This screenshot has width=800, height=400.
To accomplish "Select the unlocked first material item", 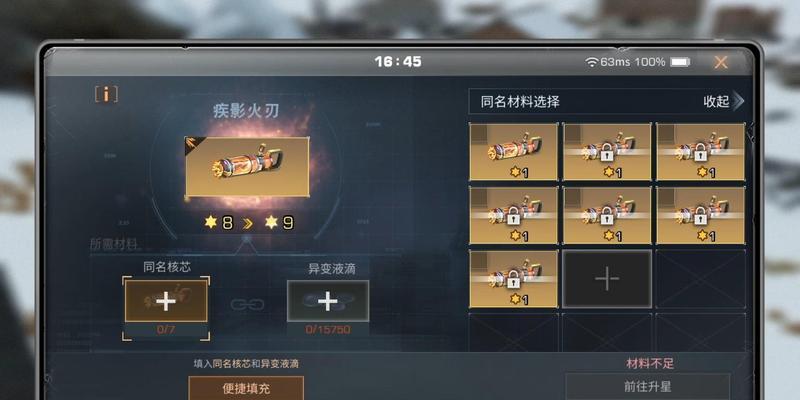I will point(513,152).
